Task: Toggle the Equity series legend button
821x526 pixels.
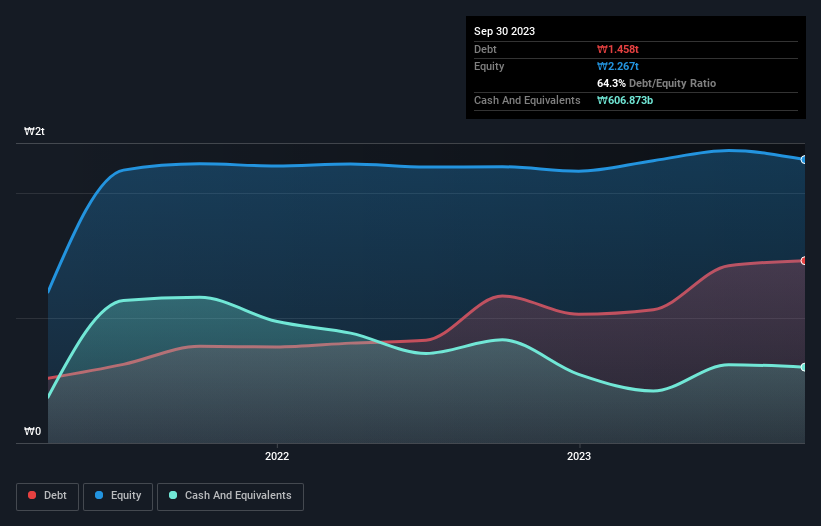Action: click(x=118, y=496)
